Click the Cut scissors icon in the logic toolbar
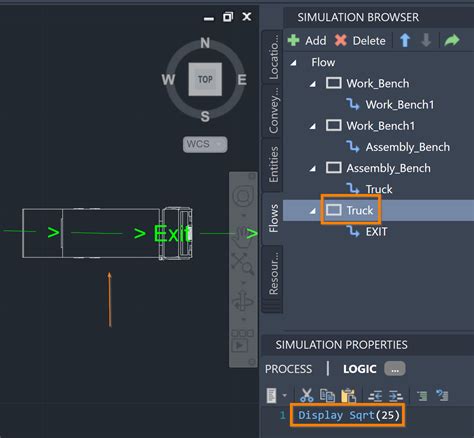Image resolution: width=474 pixels, height=438 pixels. point(306,395)
